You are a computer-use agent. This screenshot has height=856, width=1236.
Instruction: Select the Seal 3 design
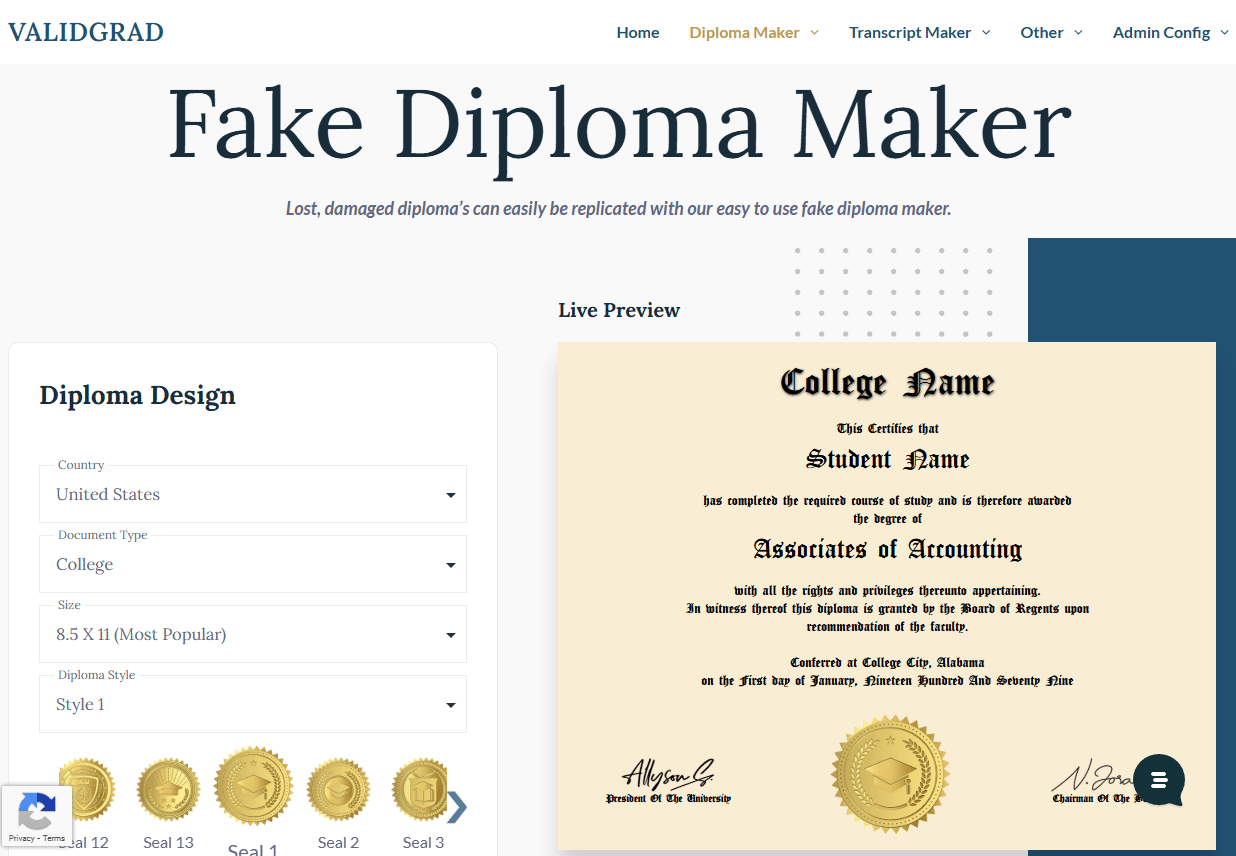[421, 790]
